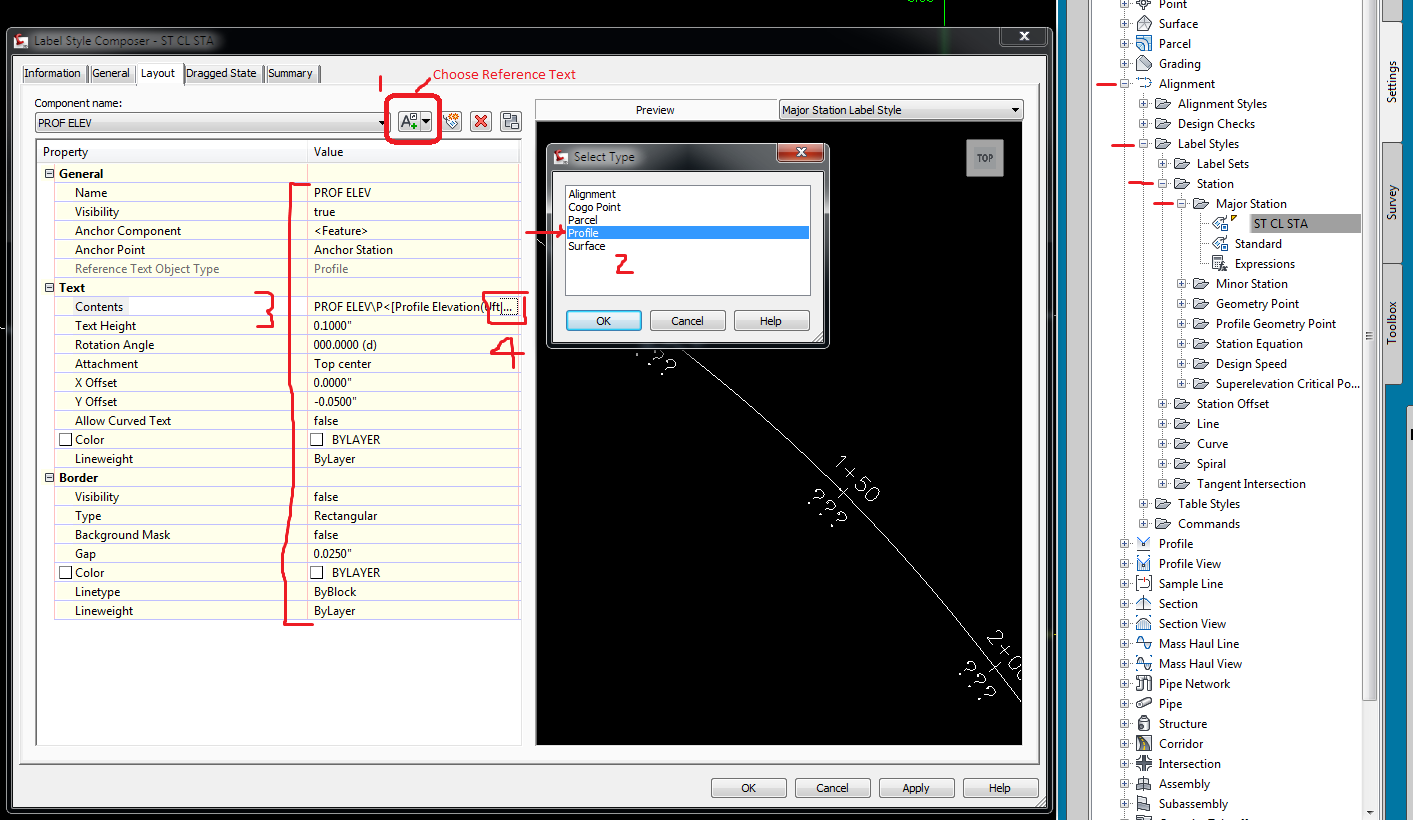Click the Surface icon in Settings tree
Image resolution: width=1413 pixels, height=820 pixels.
1144,23
